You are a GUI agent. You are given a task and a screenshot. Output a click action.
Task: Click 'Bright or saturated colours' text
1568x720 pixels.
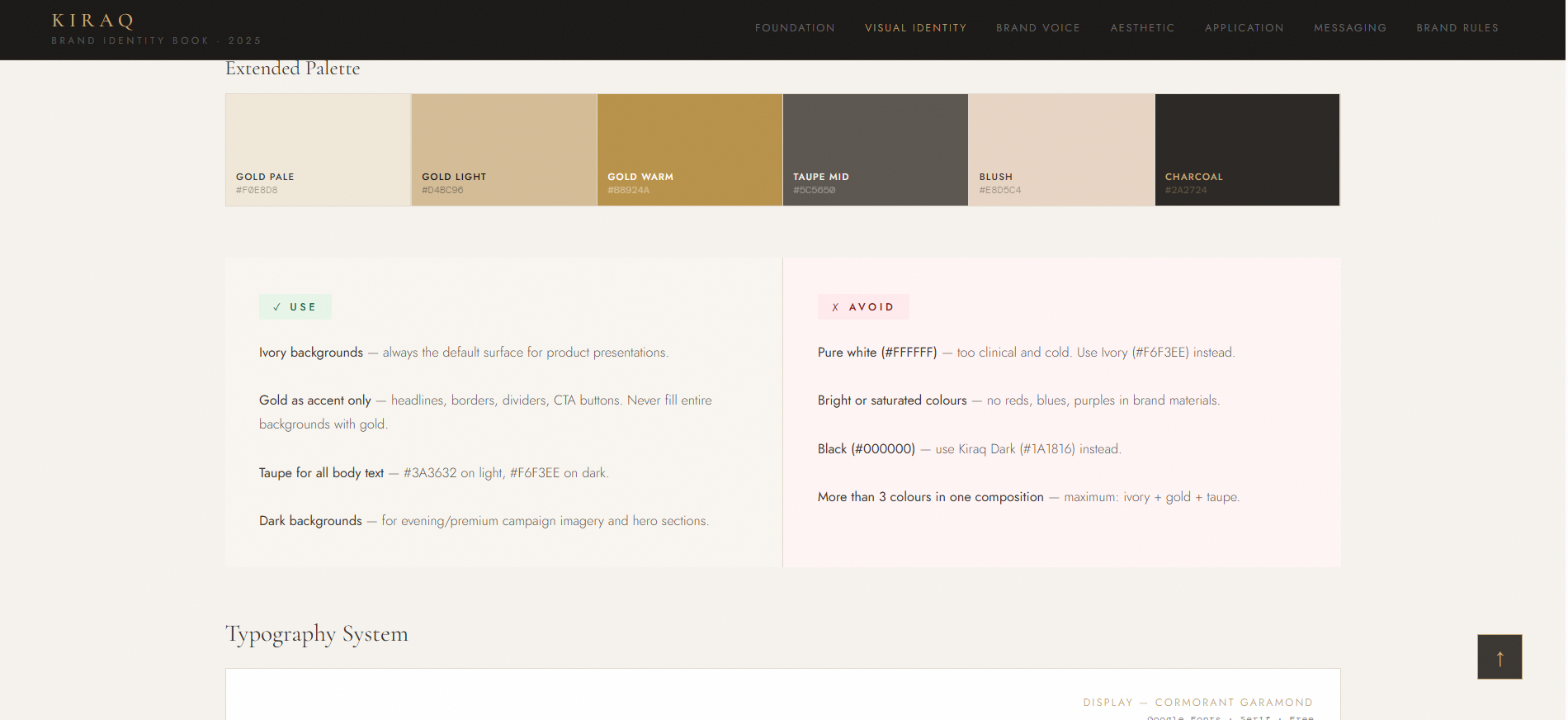[892, 400]
